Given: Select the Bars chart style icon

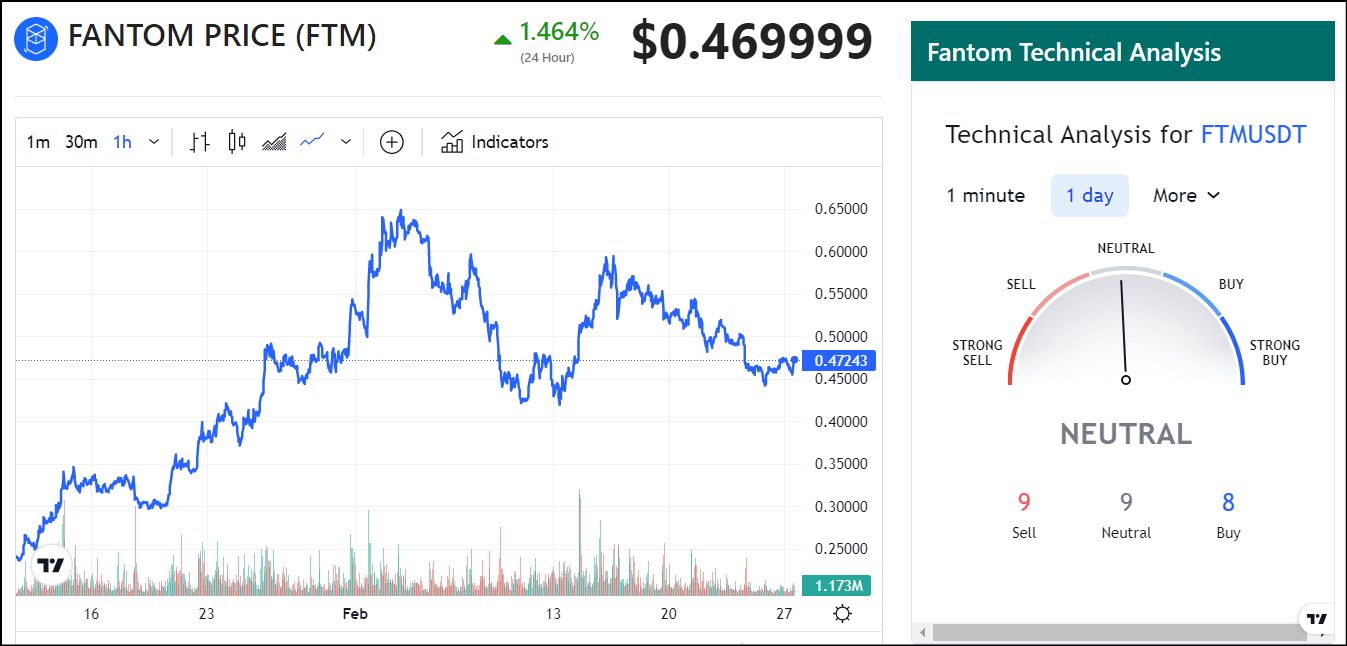Looking at the screenshot, I should coord(200,142).
